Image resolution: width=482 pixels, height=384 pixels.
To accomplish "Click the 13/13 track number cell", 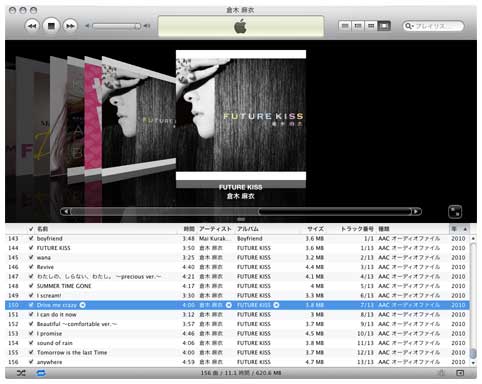I will pos(365,362).
